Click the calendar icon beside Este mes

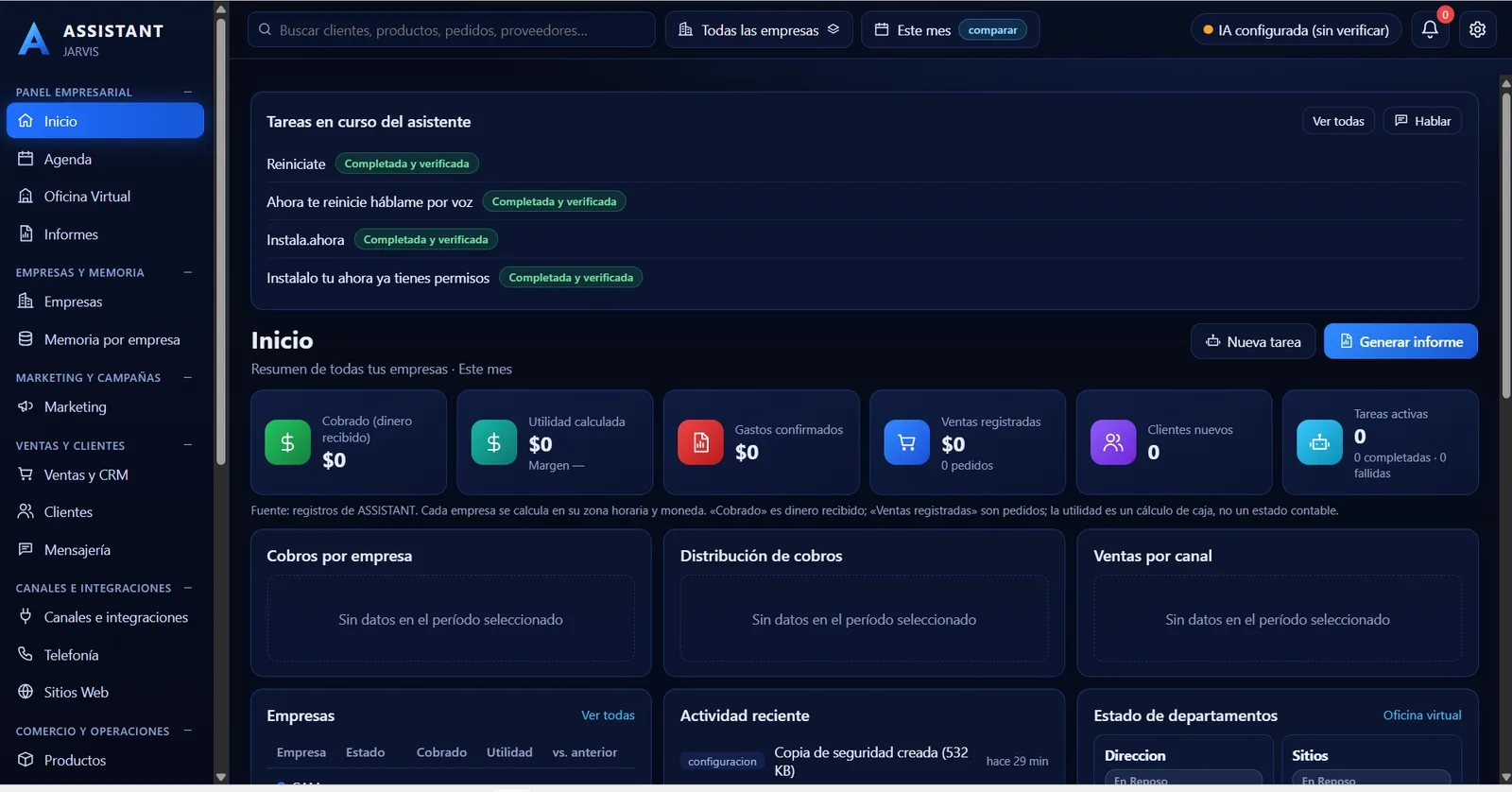pos(882,29)
